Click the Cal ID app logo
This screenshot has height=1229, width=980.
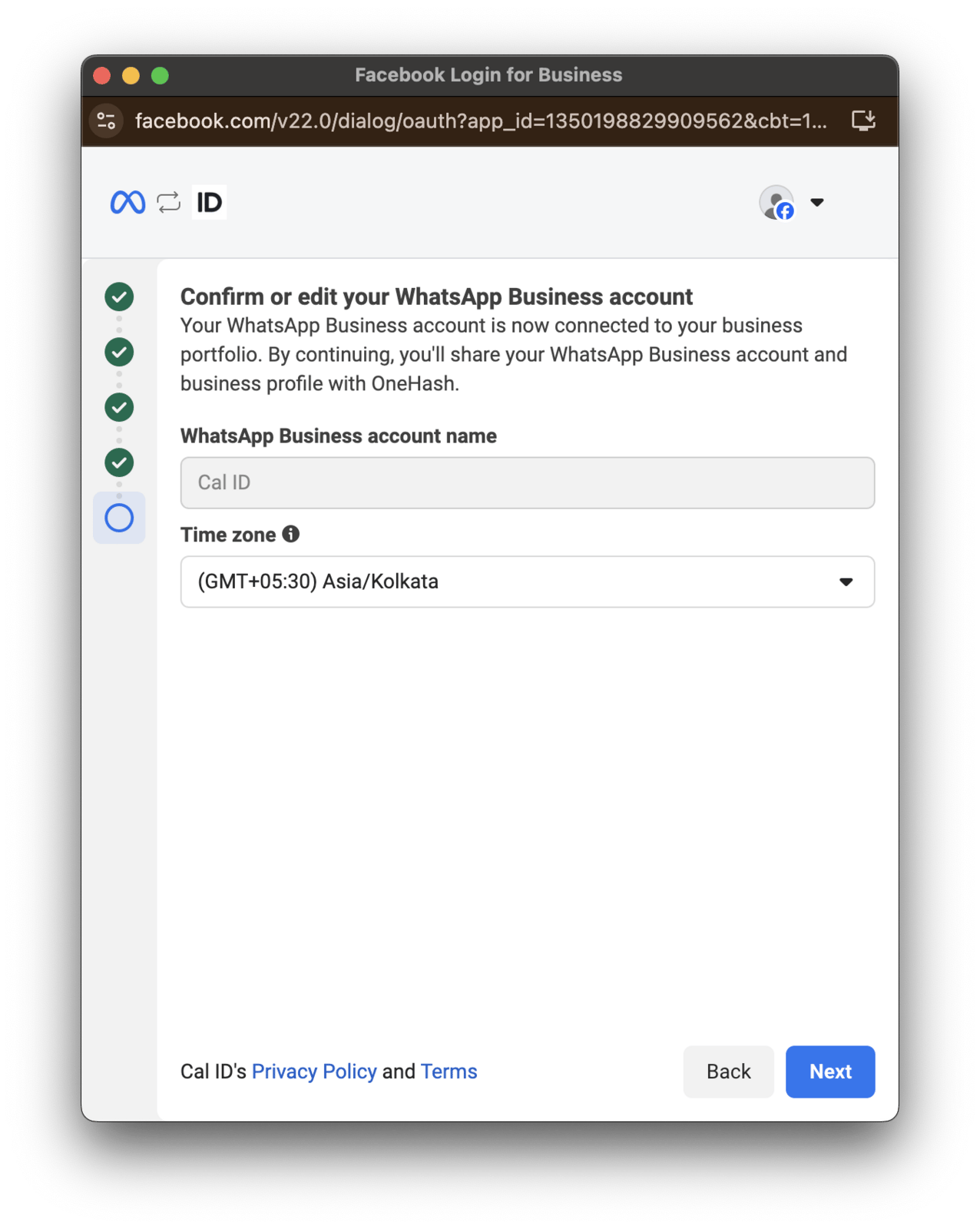point(209,202)
